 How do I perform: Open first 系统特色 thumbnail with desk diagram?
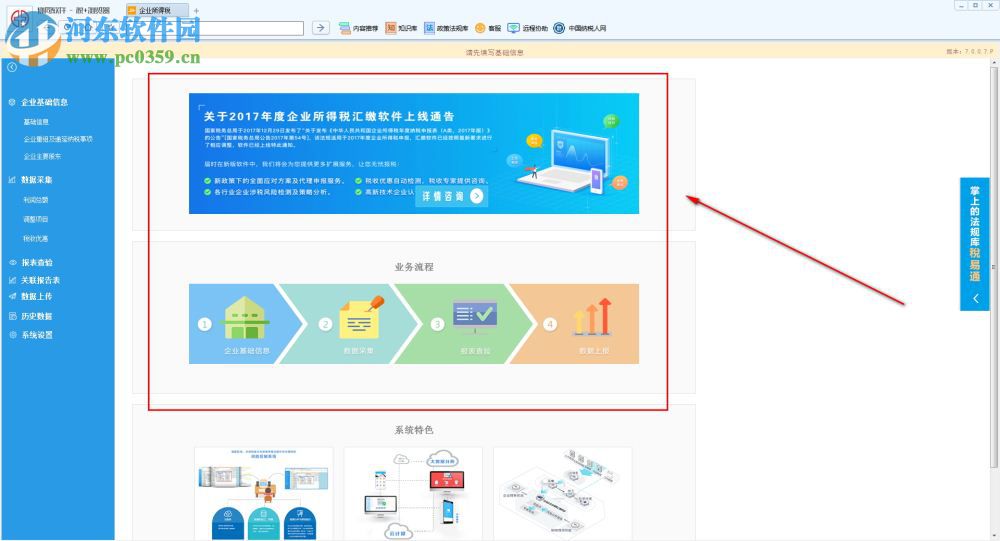[x=263, y=494]
